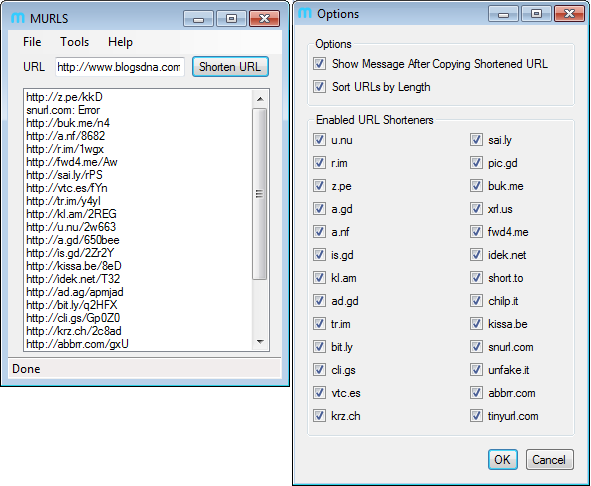Select the http://kl.am/2REG result
The height and width of the screenshot is (486, 591).
pos(71,214)
